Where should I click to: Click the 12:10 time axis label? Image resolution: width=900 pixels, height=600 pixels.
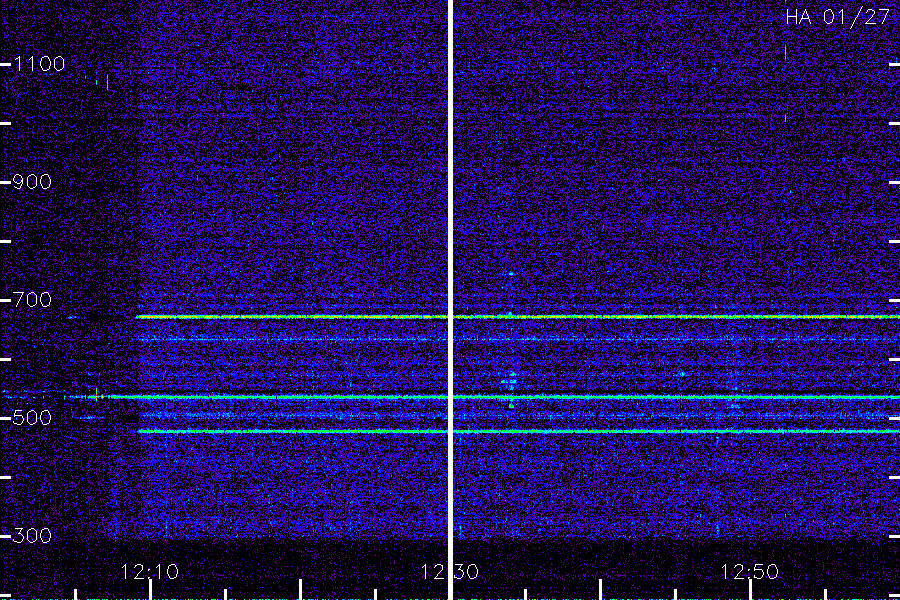click(150, 572)
